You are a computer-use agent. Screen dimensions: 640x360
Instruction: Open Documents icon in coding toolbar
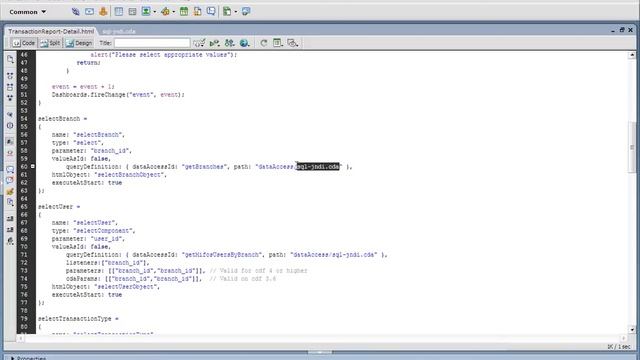pos(10,60)
